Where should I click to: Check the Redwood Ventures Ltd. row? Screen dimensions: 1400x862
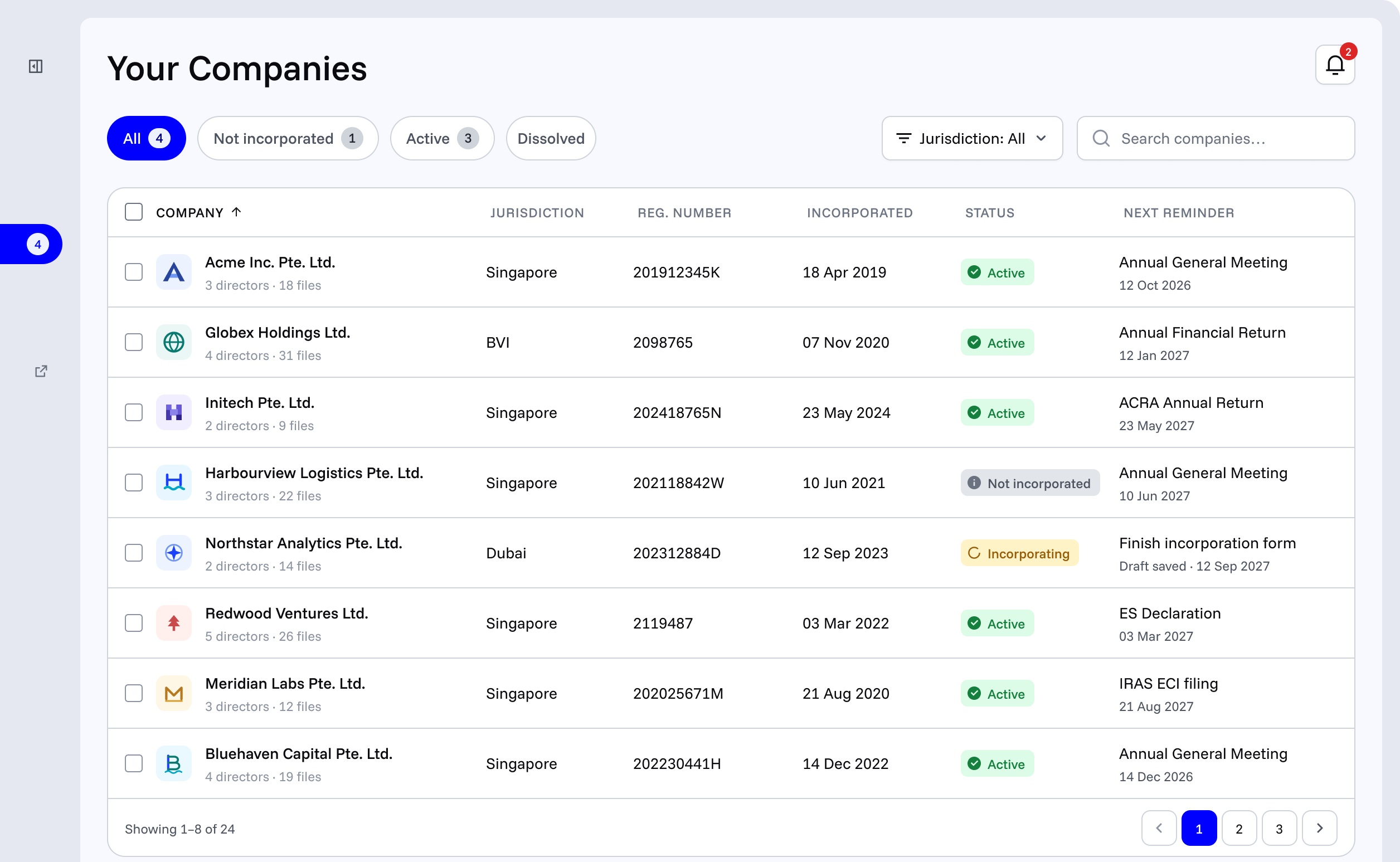coord(133,622)
